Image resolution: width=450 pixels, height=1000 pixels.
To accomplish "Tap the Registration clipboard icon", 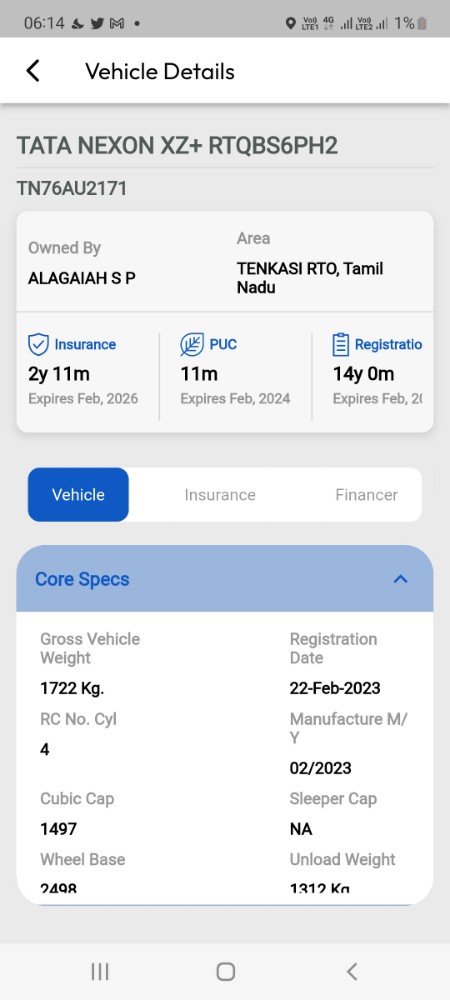I will point(341,344).
